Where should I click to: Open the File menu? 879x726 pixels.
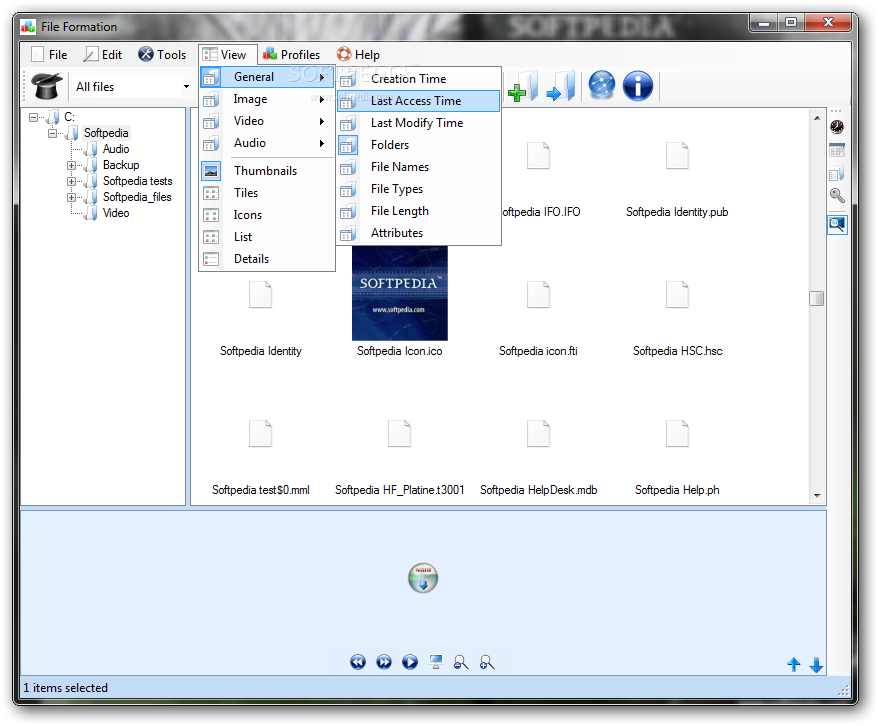coord(49,54)
